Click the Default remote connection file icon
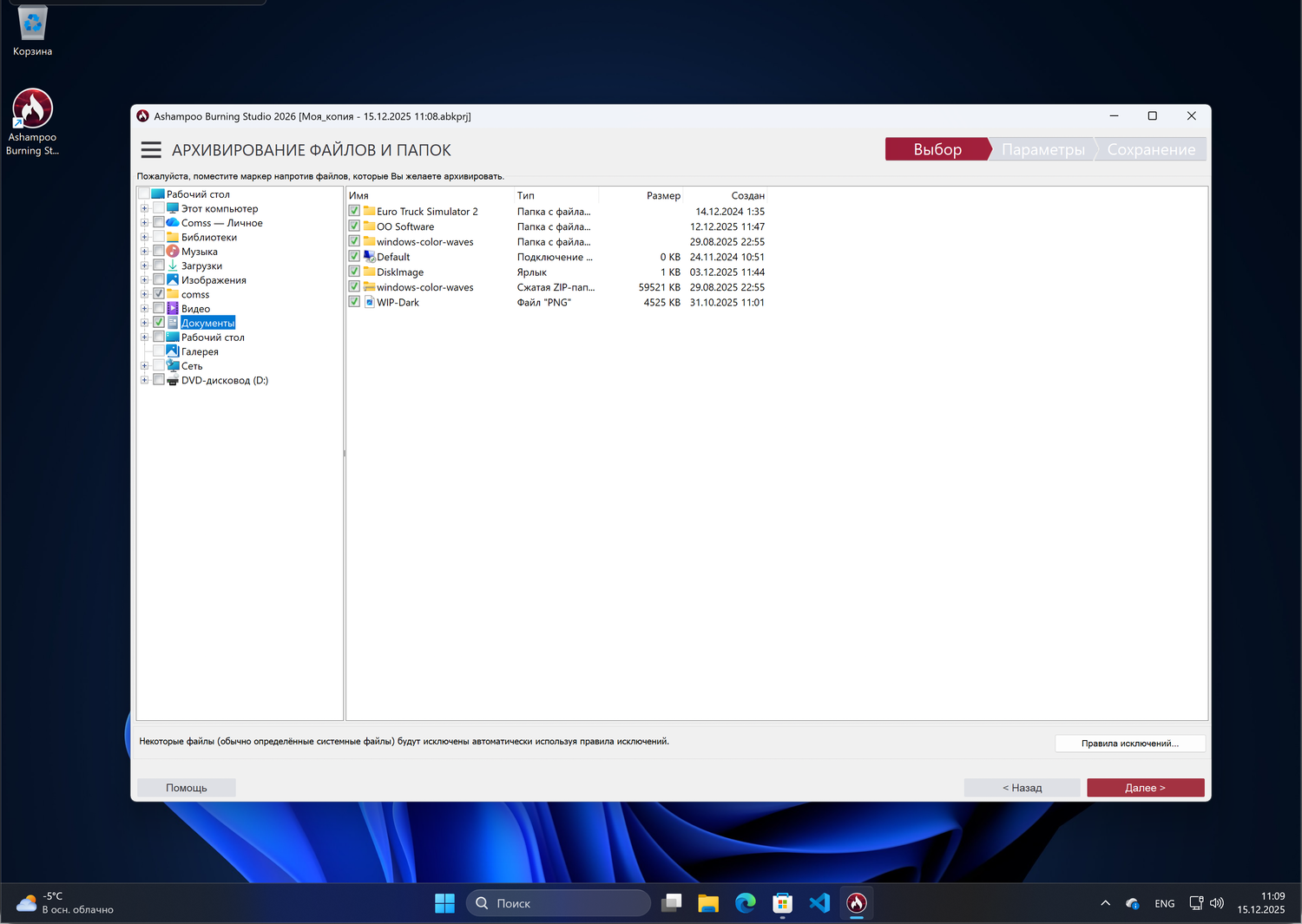The width and height of the screenshot is (1302, 924). click(x=369, y=257)
